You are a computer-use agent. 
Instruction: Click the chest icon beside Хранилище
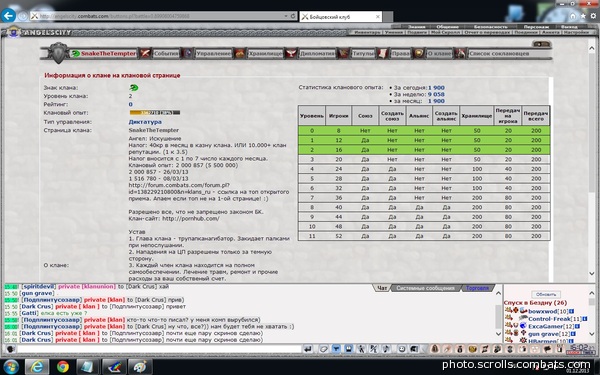(240, 53)
